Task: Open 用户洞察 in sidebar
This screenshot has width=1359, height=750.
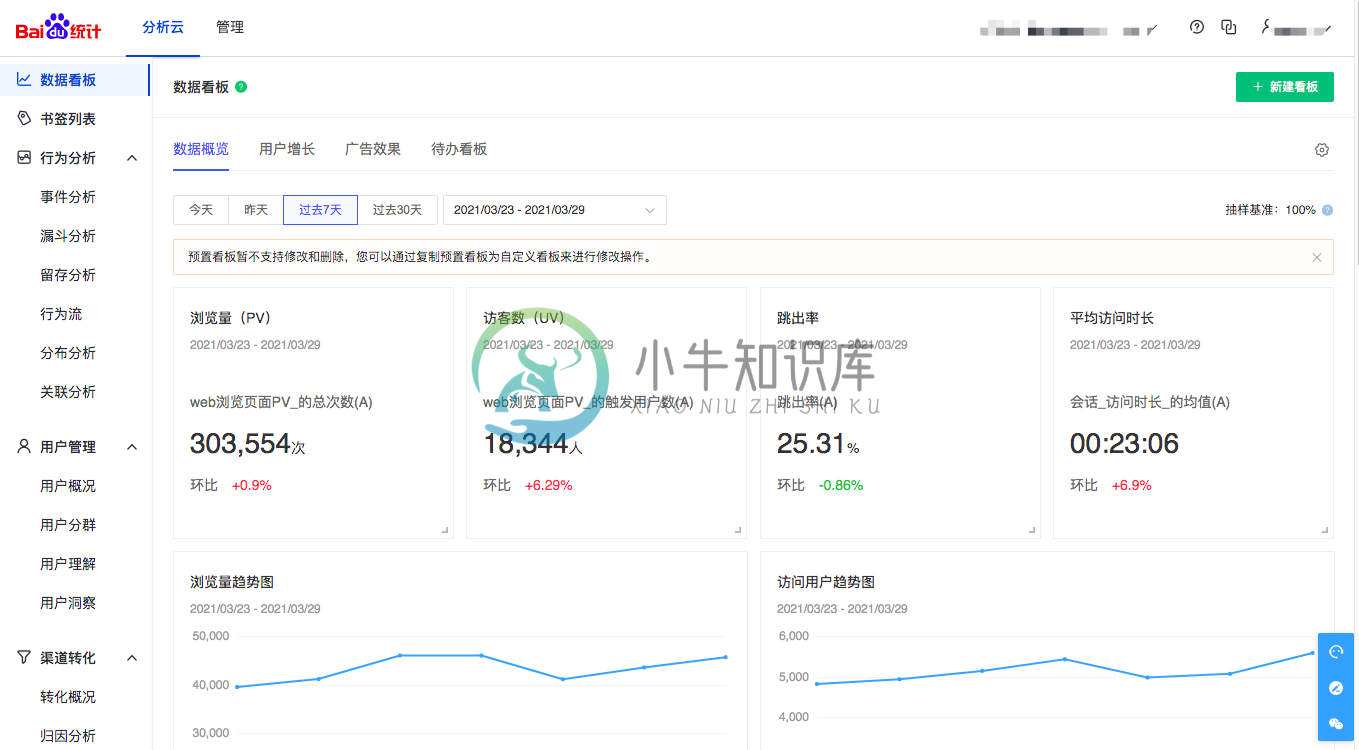Action: (68, 603)
